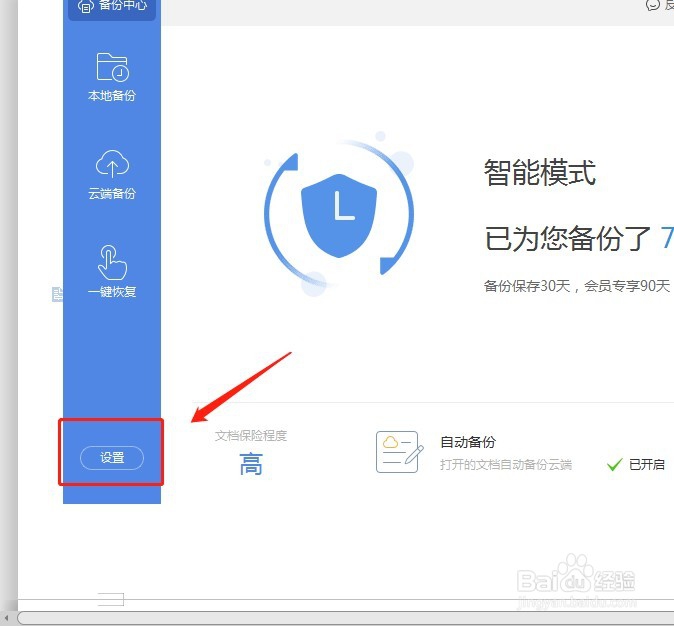This screenshot has height=626, width=674.
Task: Click the 一键恢复 label text
Action: [112, 292]
